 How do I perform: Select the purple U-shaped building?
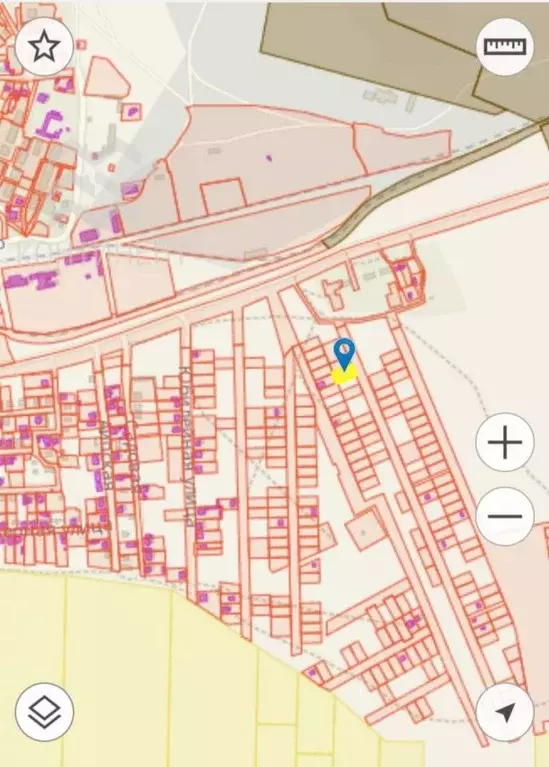coord(50,126)
